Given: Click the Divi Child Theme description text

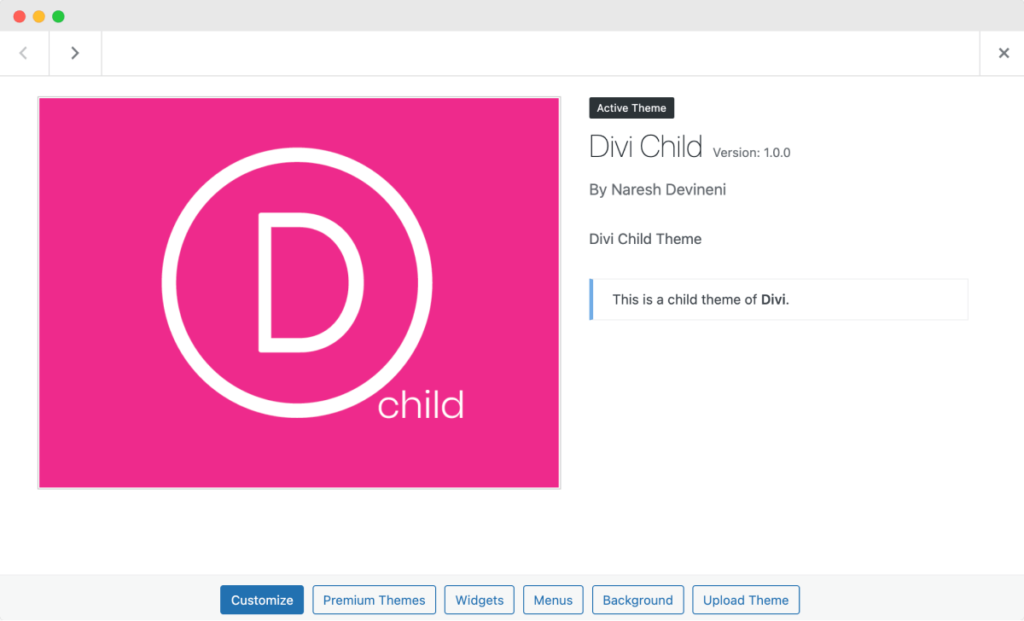Looking at the screenshot, I should click(x=645, y=239).
